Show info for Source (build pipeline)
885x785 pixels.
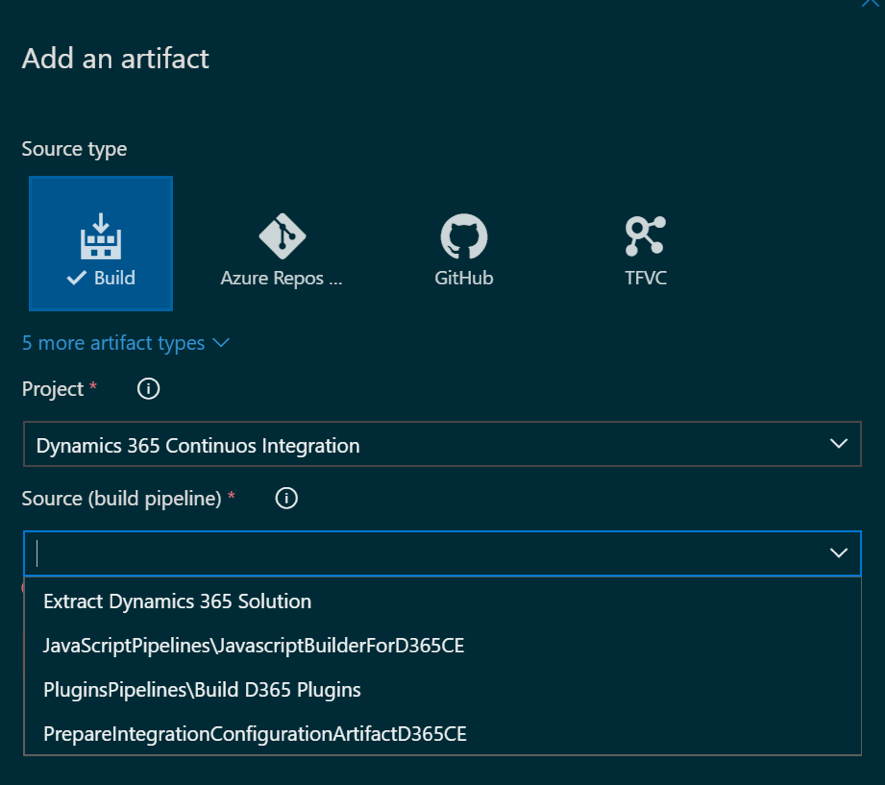click(x=286, y=498)
